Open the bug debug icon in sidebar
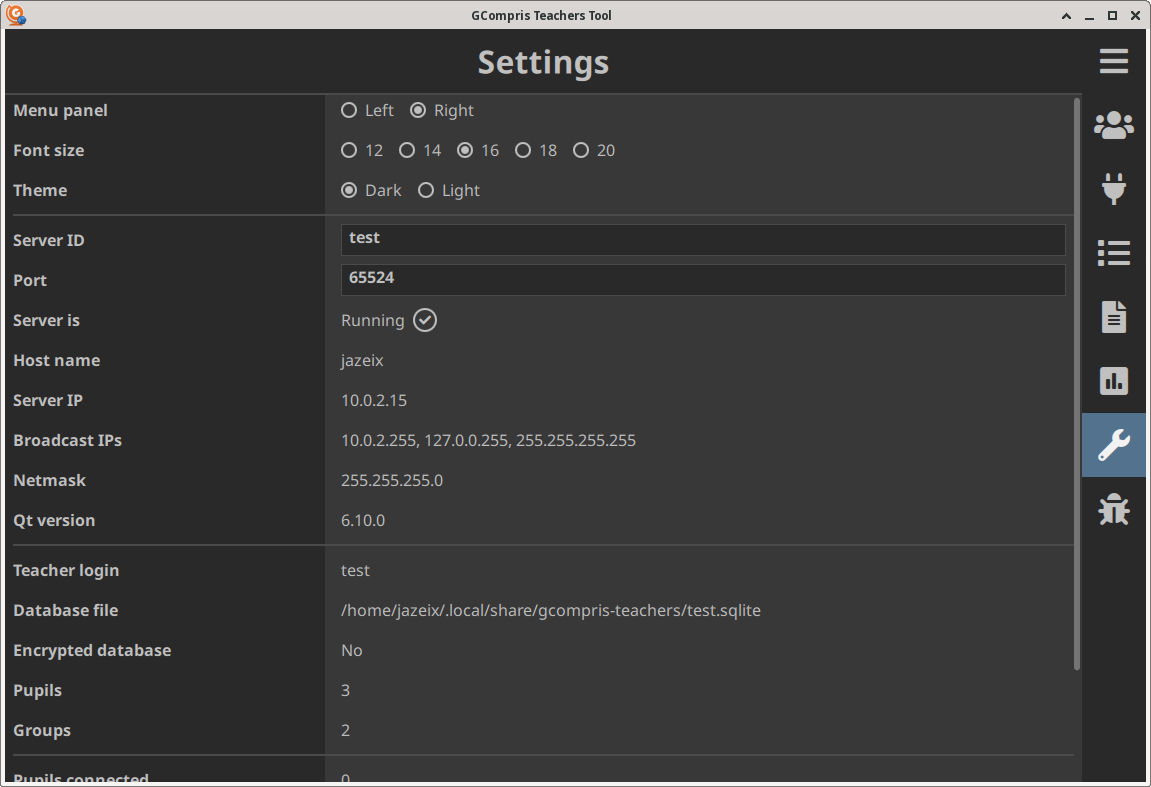 point(1113,509)
